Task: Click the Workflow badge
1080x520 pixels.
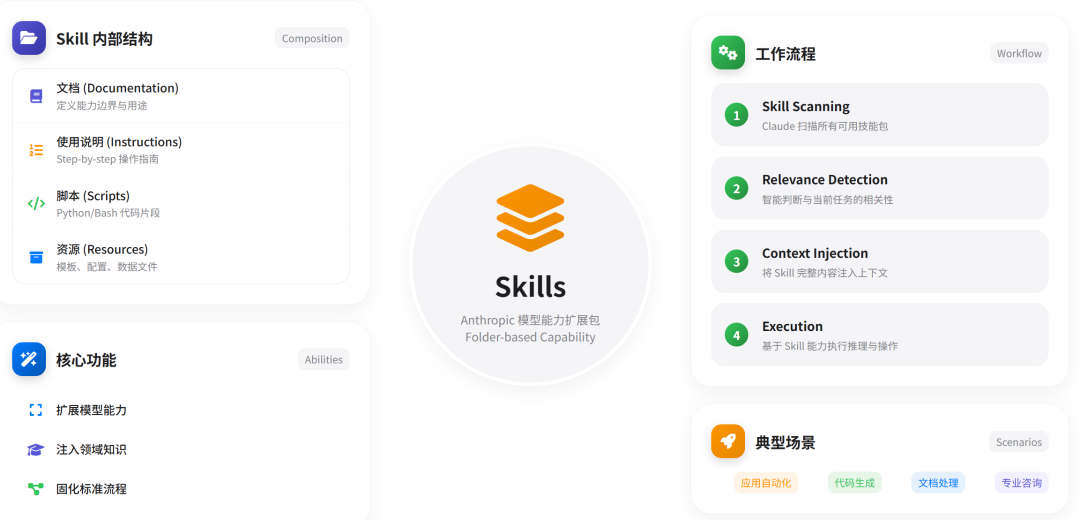Action: (1019, 52)
